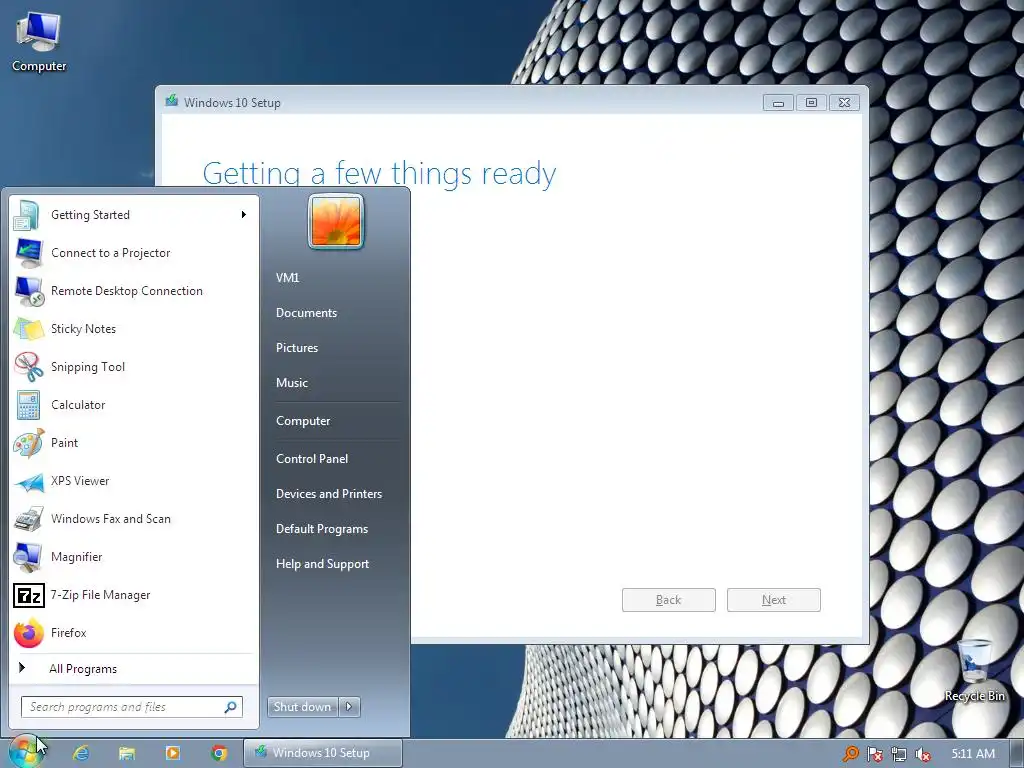Screen dimensions: 1024x768
Task: Open Default Programs
Action: pos(321,529)
